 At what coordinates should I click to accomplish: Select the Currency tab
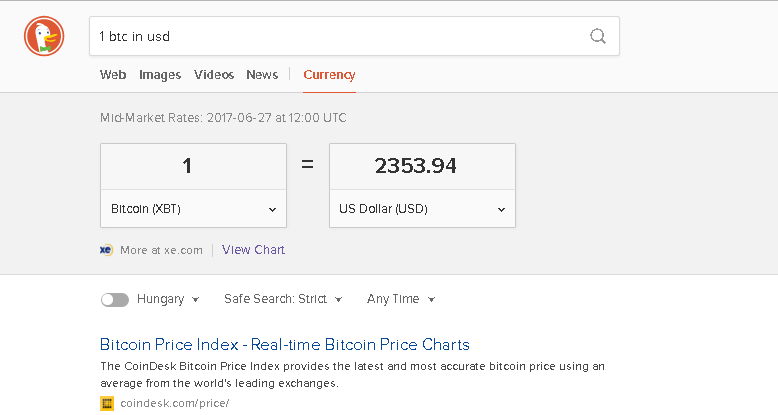(329, 74)
